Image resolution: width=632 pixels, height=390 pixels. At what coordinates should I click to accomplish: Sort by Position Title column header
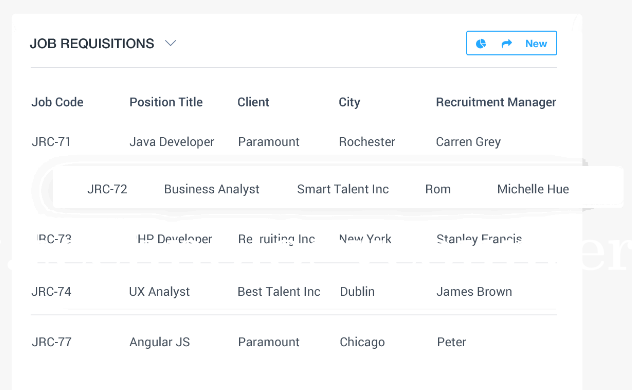[166, 102]
